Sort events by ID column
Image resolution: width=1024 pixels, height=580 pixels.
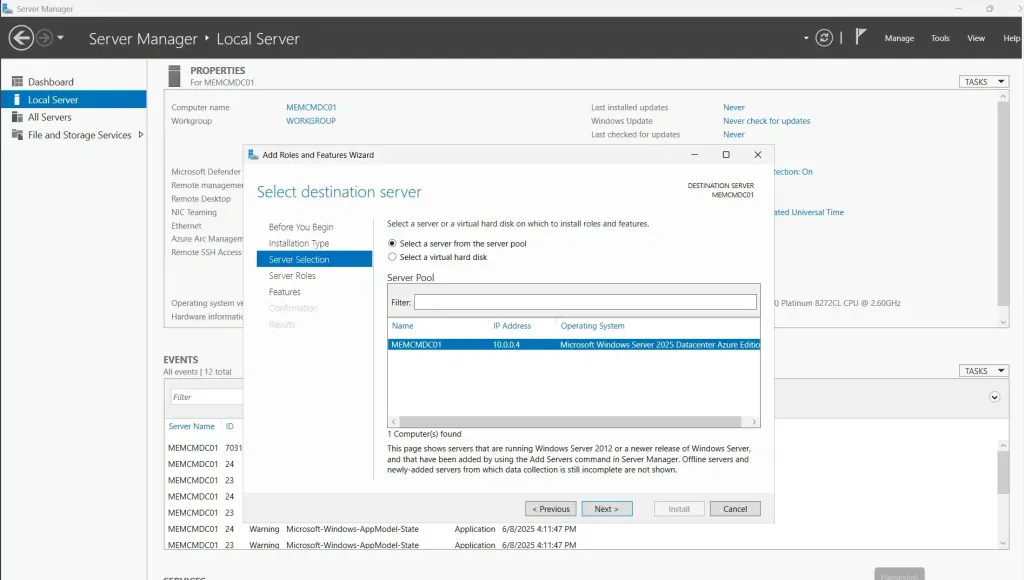229,426
